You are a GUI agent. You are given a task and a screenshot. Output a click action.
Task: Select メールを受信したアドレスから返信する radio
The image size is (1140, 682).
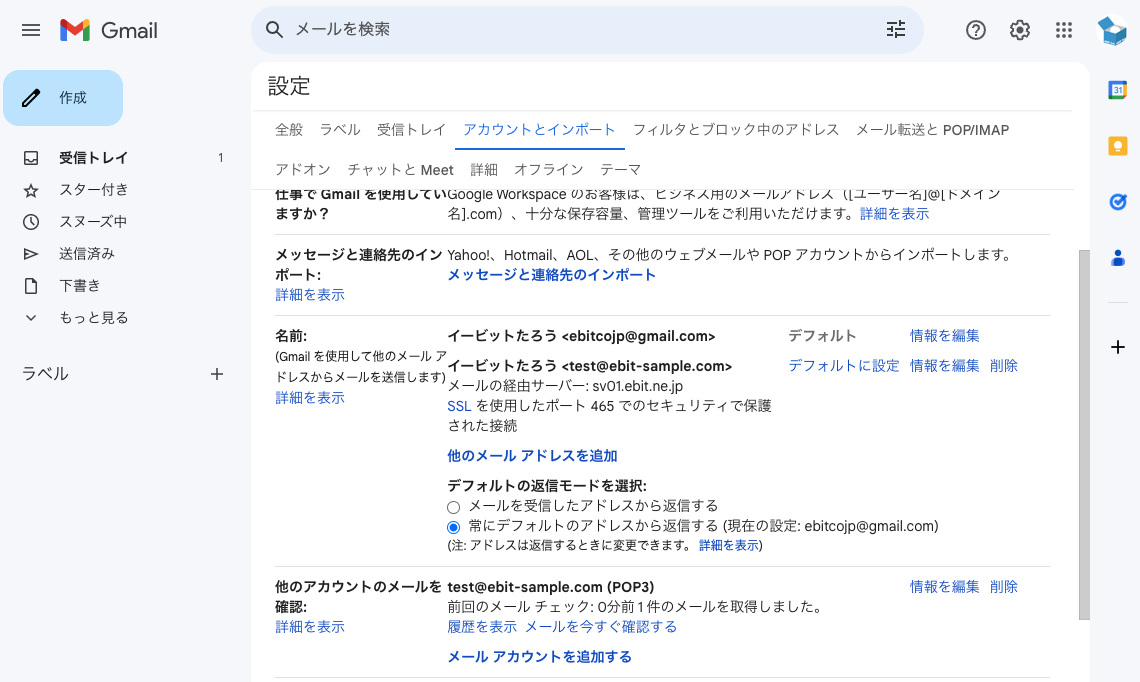point(454,507)
